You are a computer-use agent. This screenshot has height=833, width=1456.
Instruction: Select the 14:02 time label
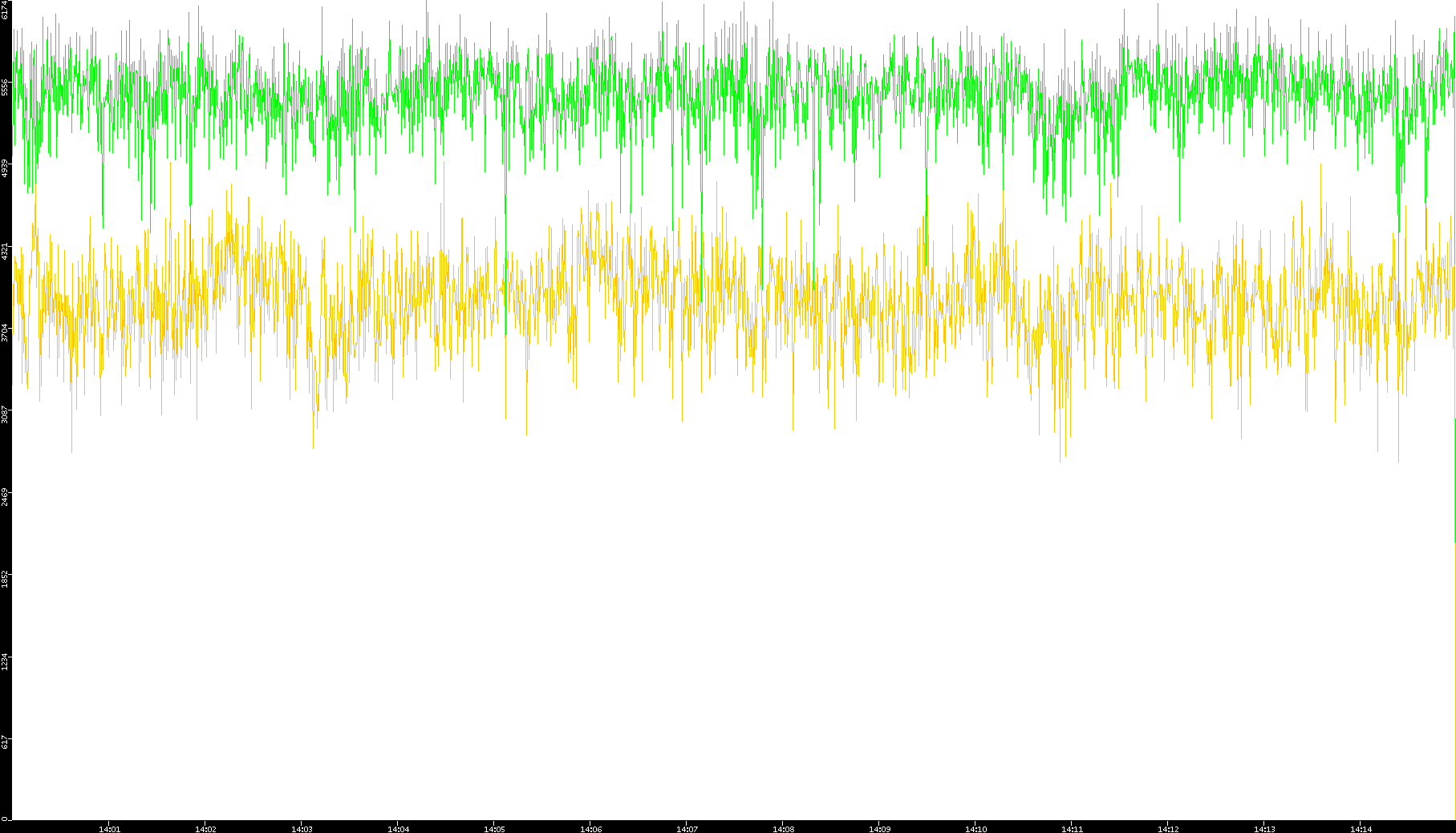(x=205, y=829)
